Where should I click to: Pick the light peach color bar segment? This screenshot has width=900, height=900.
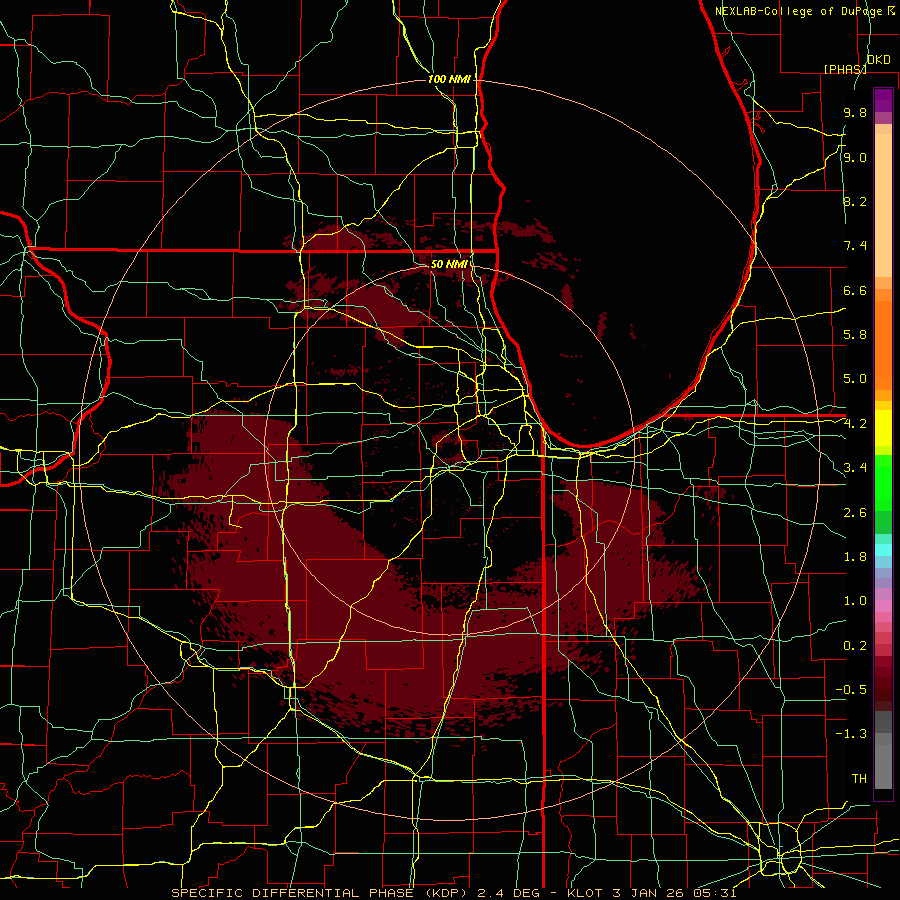point(883,205)
